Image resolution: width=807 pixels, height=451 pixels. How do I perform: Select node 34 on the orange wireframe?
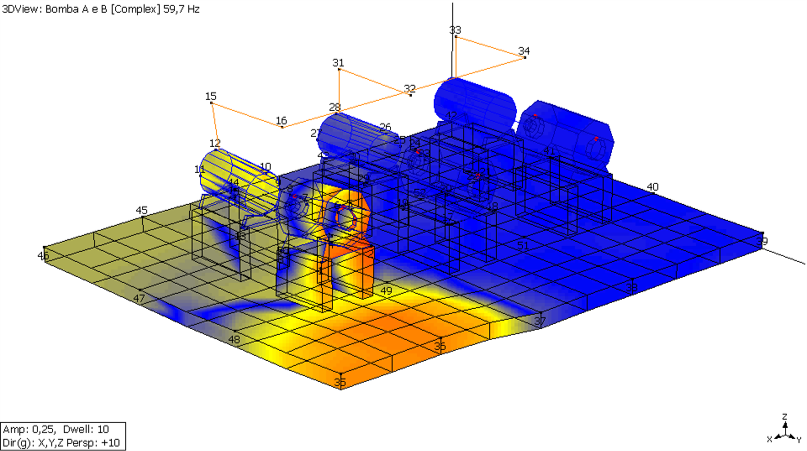pyautogui.click(x=524, y=57)
